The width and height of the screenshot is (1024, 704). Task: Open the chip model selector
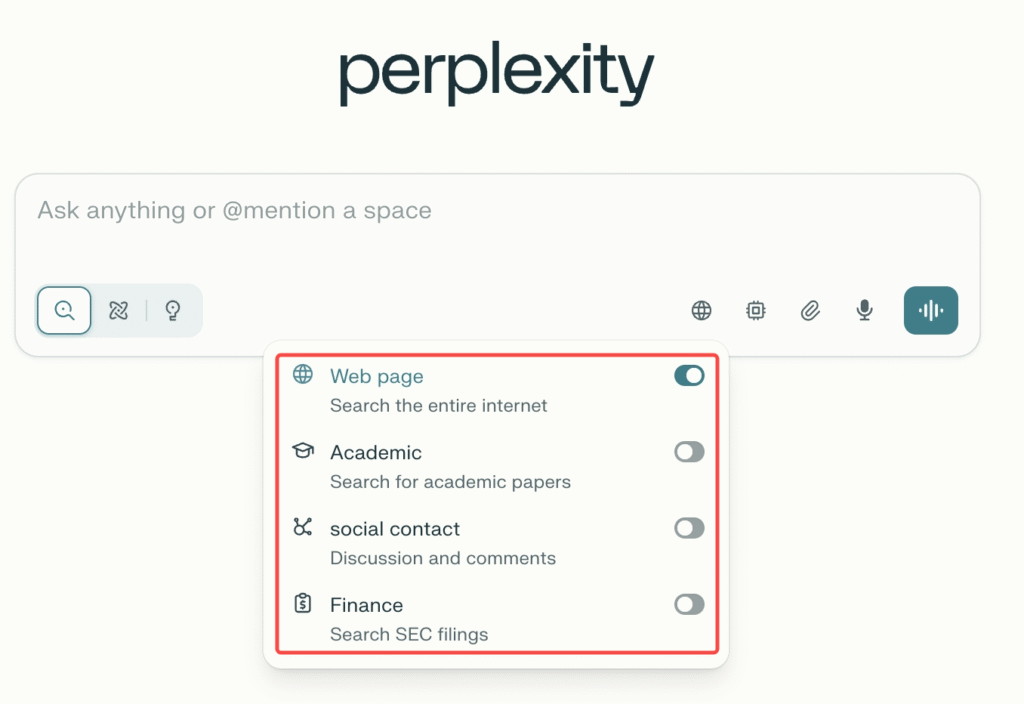[756, 311]
